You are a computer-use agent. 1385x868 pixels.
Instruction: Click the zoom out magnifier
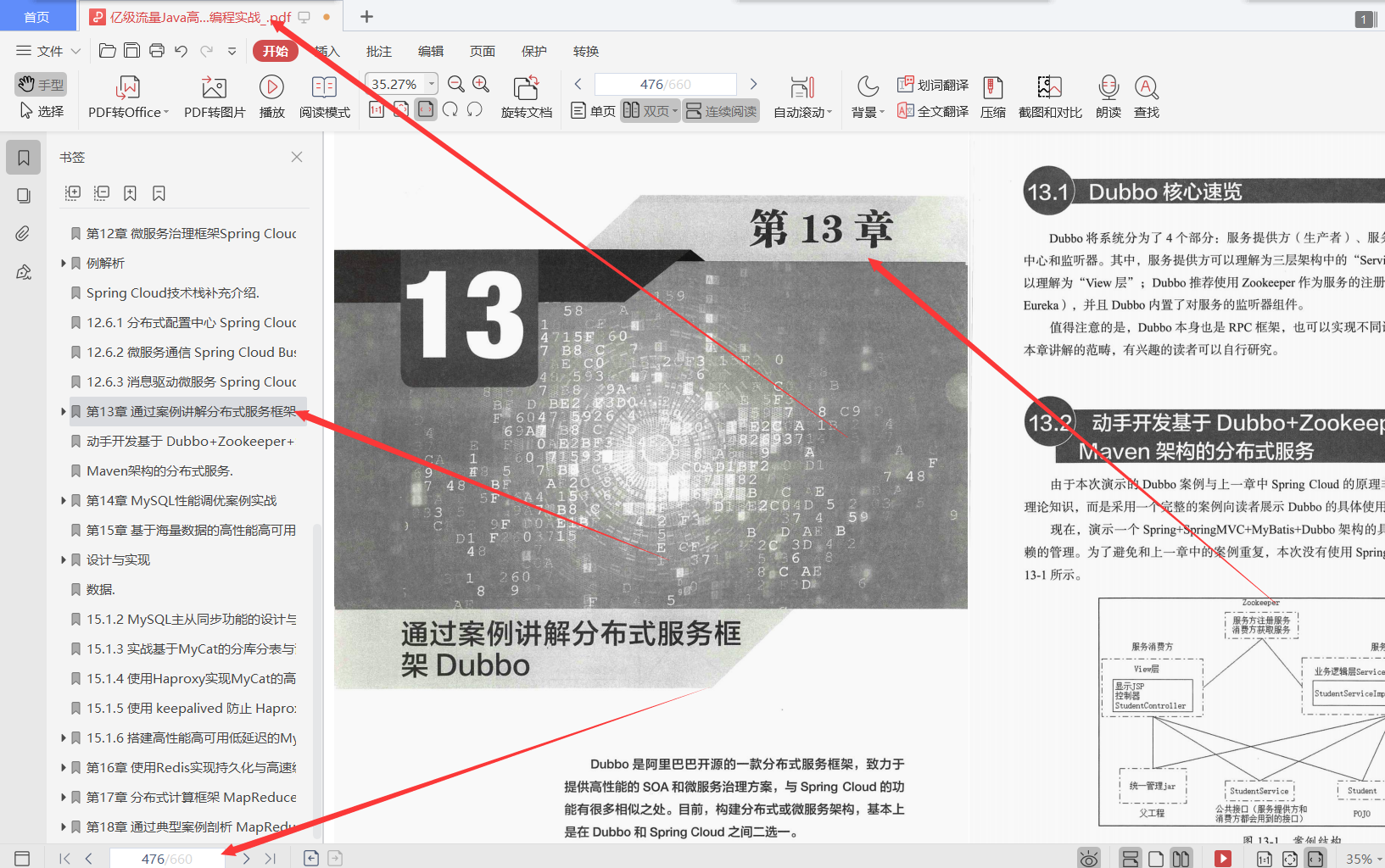456,84
